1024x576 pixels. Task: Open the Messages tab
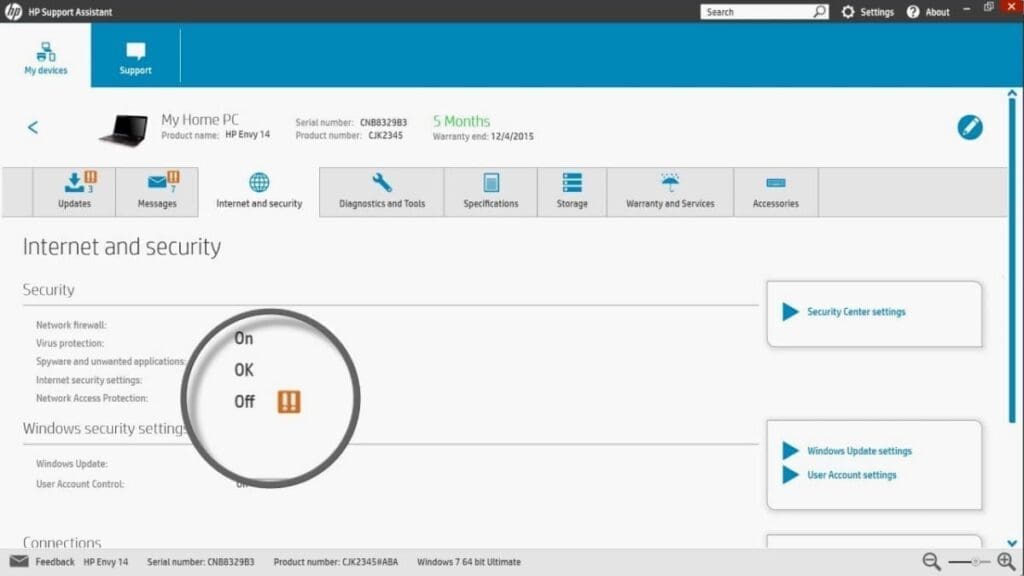tap(157, 191)
